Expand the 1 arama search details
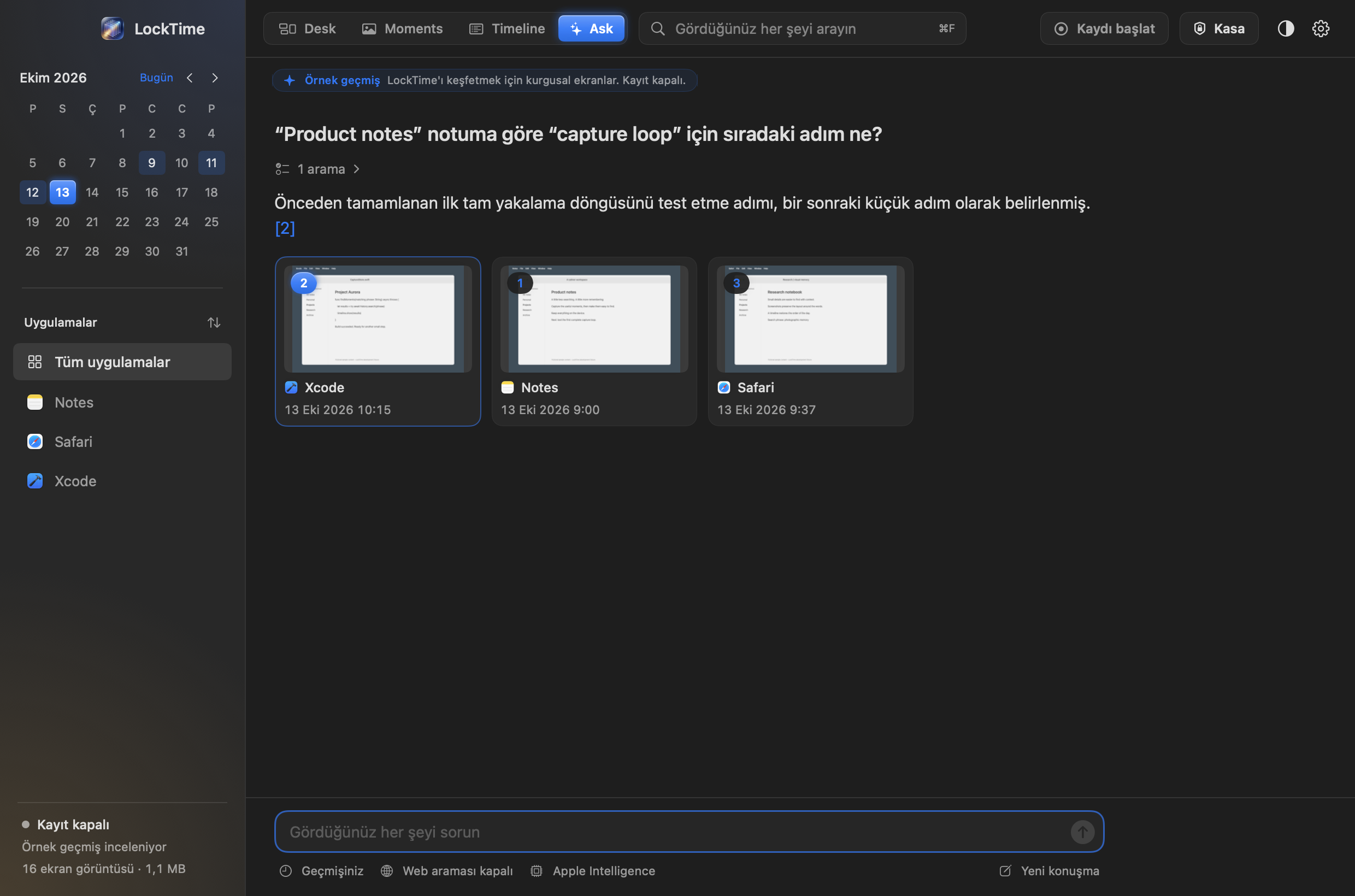Screen dimensions: 1355x896 (318, 169)
